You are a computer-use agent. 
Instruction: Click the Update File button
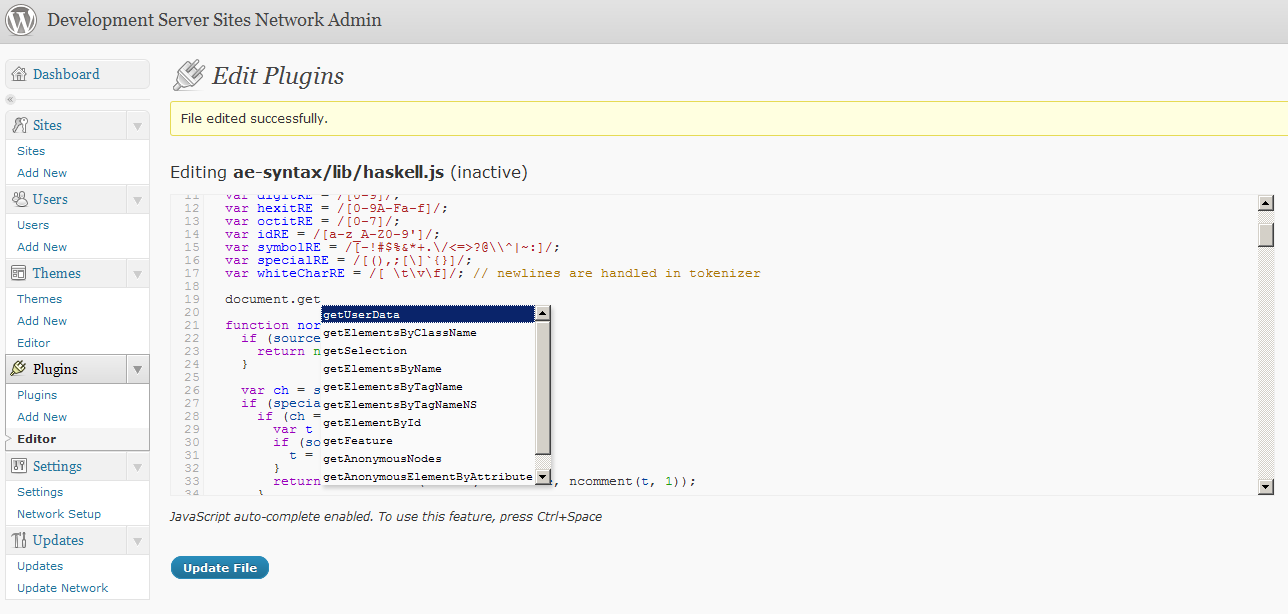pyautogui.click(x=220, y=568)
